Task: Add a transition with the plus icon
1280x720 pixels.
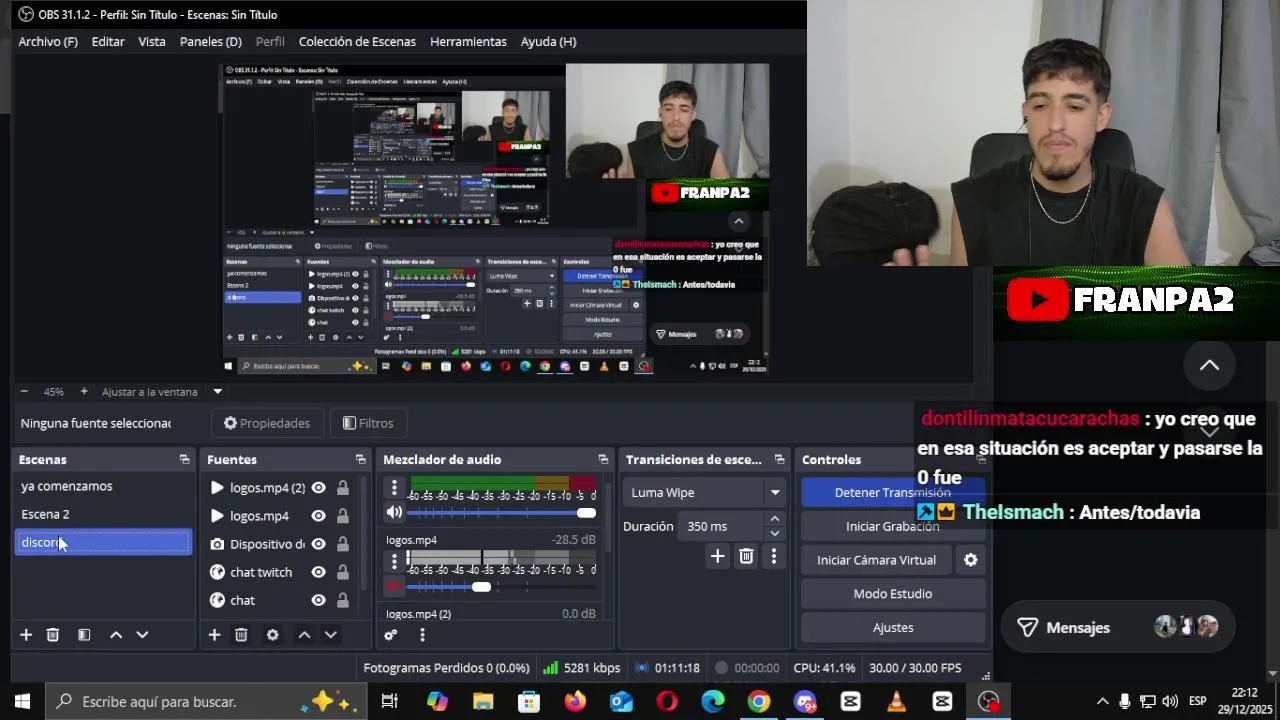Action: tap(717, 556)
